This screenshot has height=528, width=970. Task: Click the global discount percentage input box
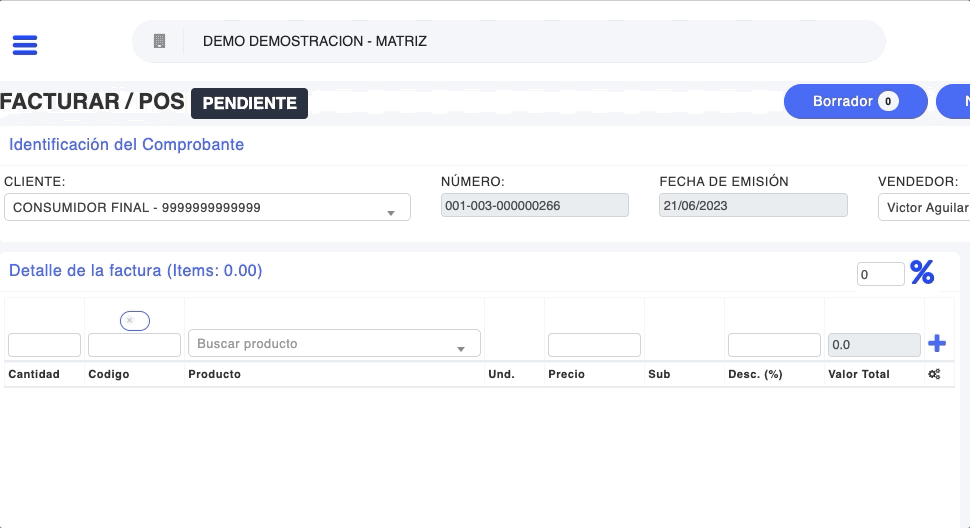pos(880,273)
